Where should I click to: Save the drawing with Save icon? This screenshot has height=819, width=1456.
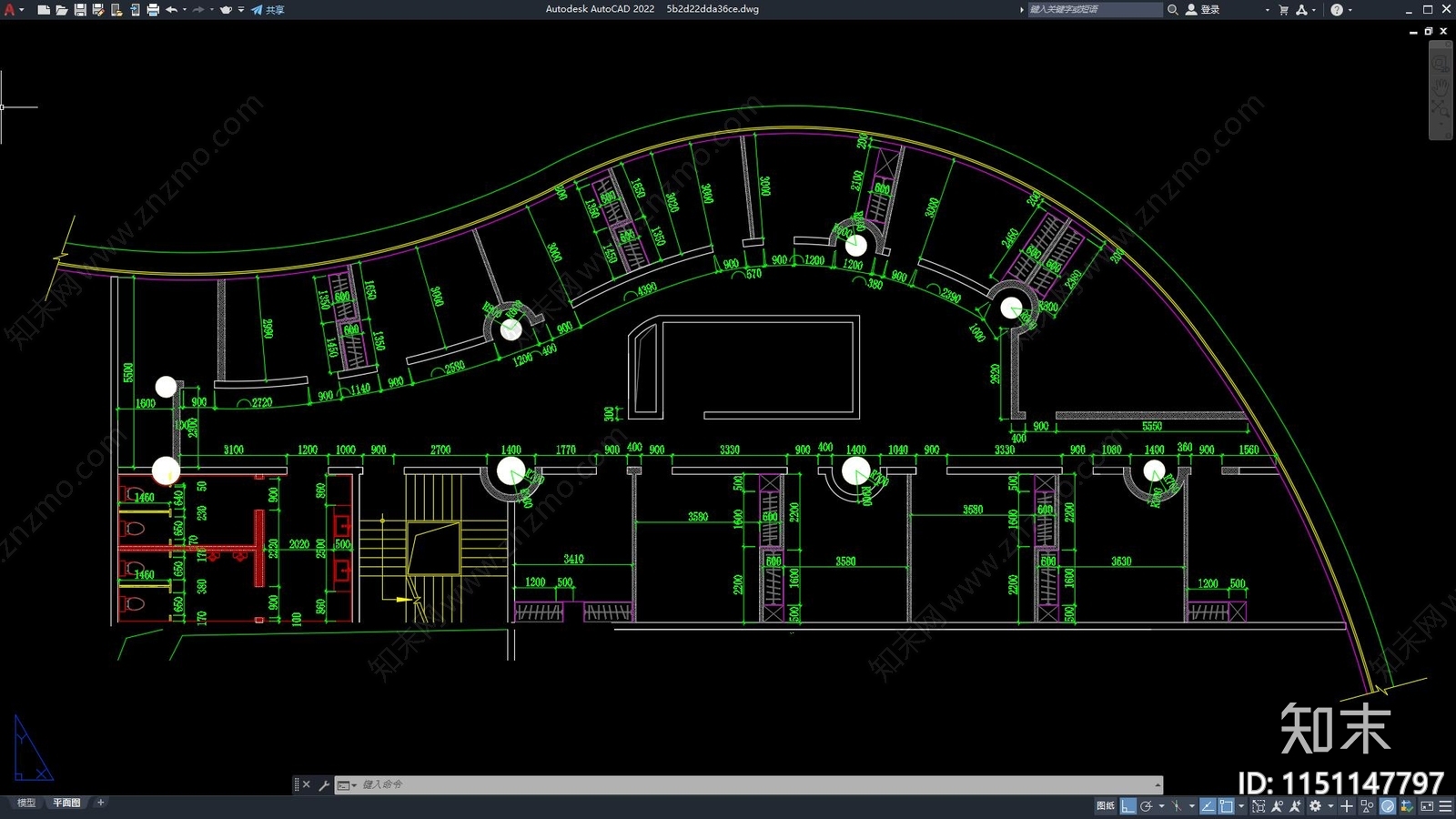(x=80, y=10)
